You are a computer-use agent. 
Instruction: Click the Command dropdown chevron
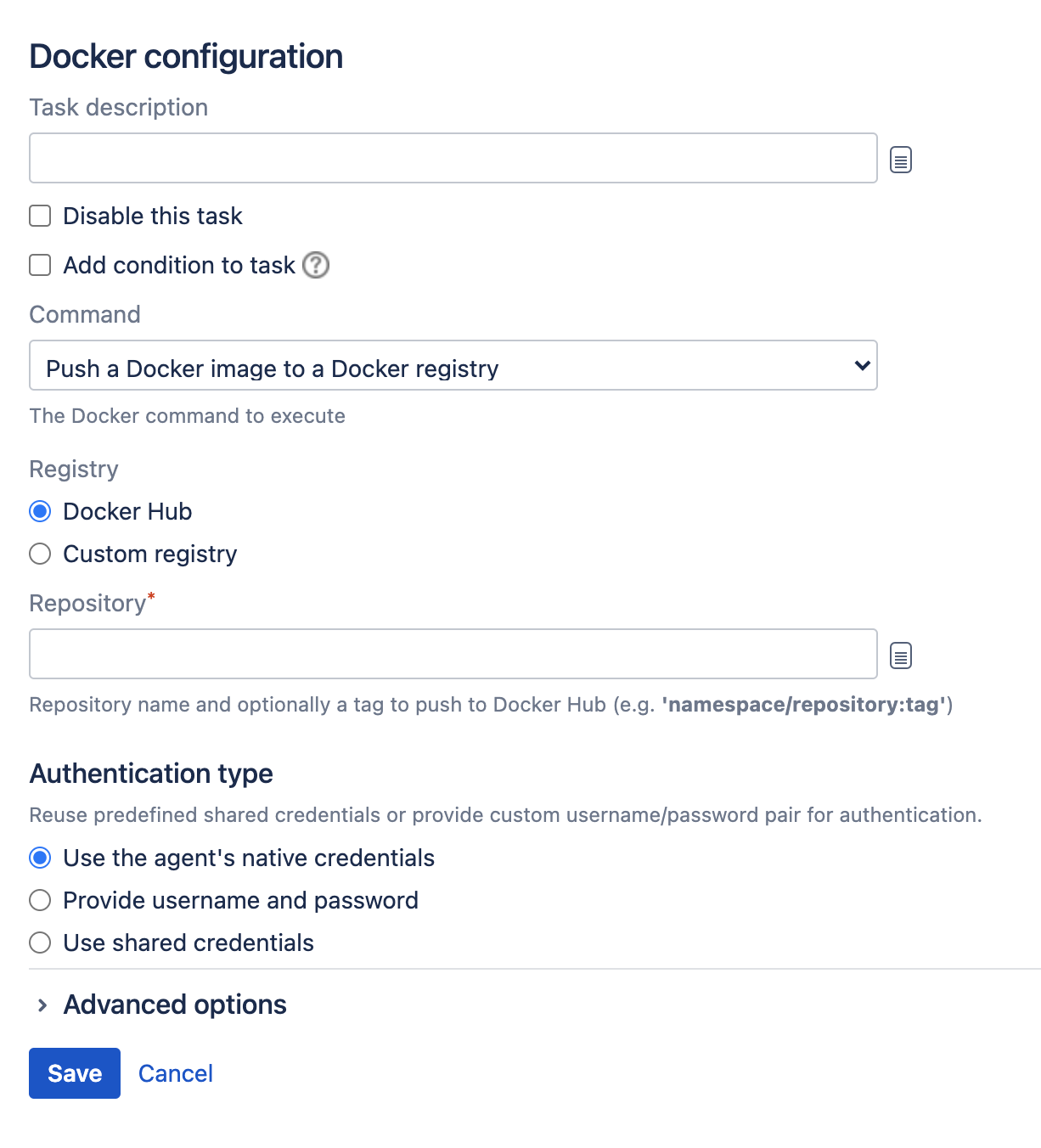tap(862, 366)
